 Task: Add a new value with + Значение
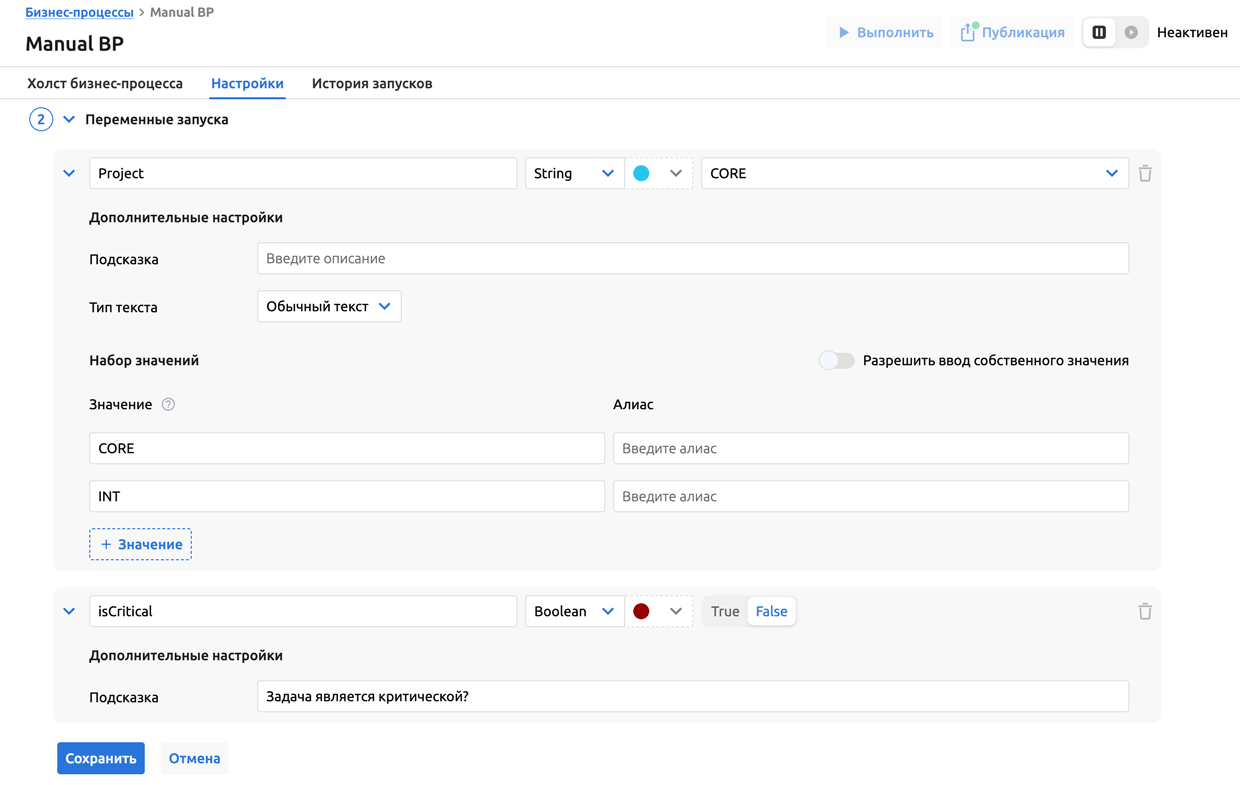(140, 545)
